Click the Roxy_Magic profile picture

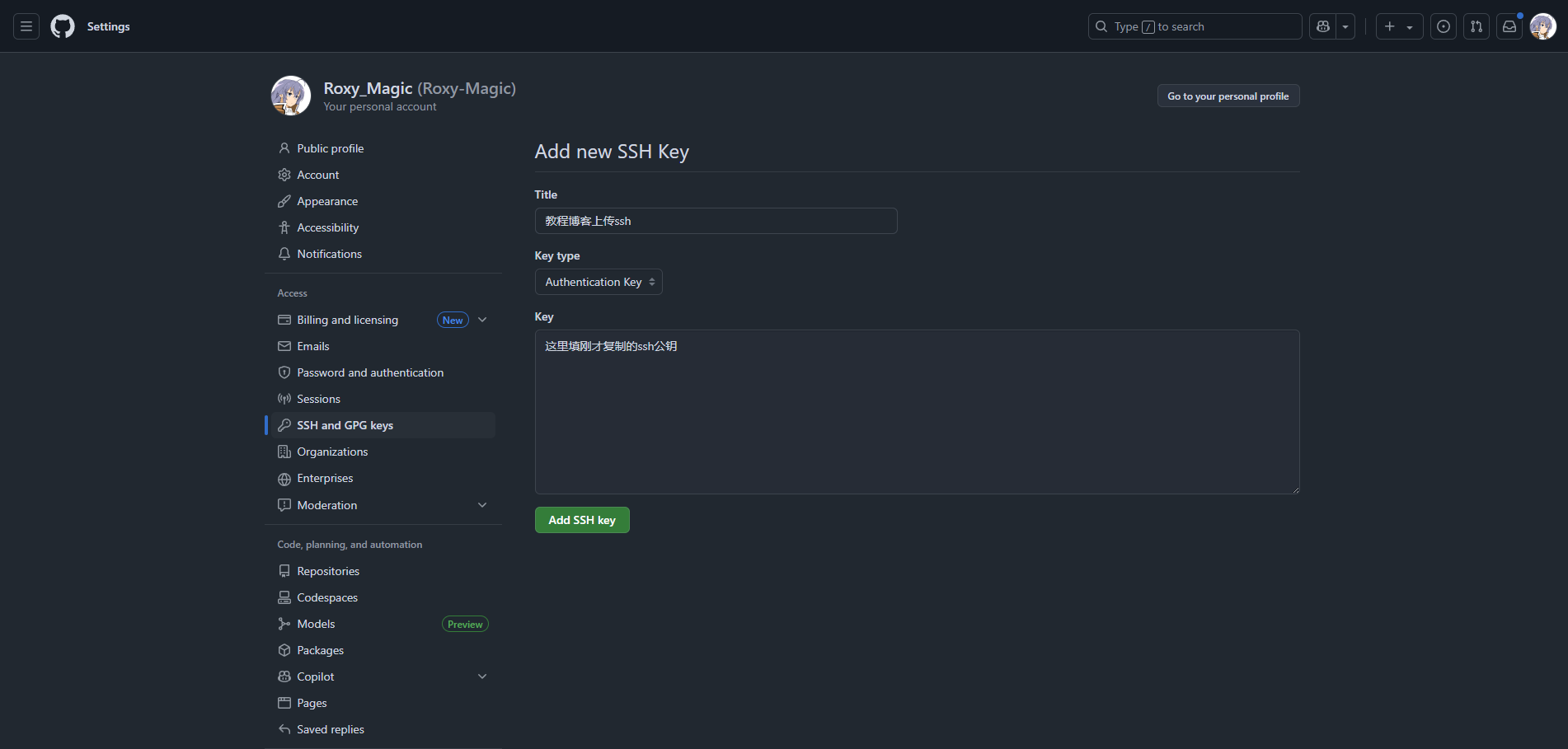[291, 96]
